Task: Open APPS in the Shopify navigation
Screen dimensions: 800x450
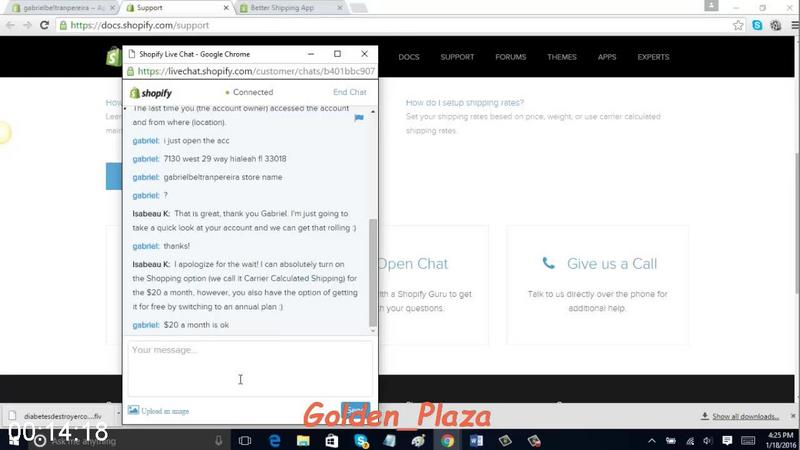Action: click(x=607, y=57)
